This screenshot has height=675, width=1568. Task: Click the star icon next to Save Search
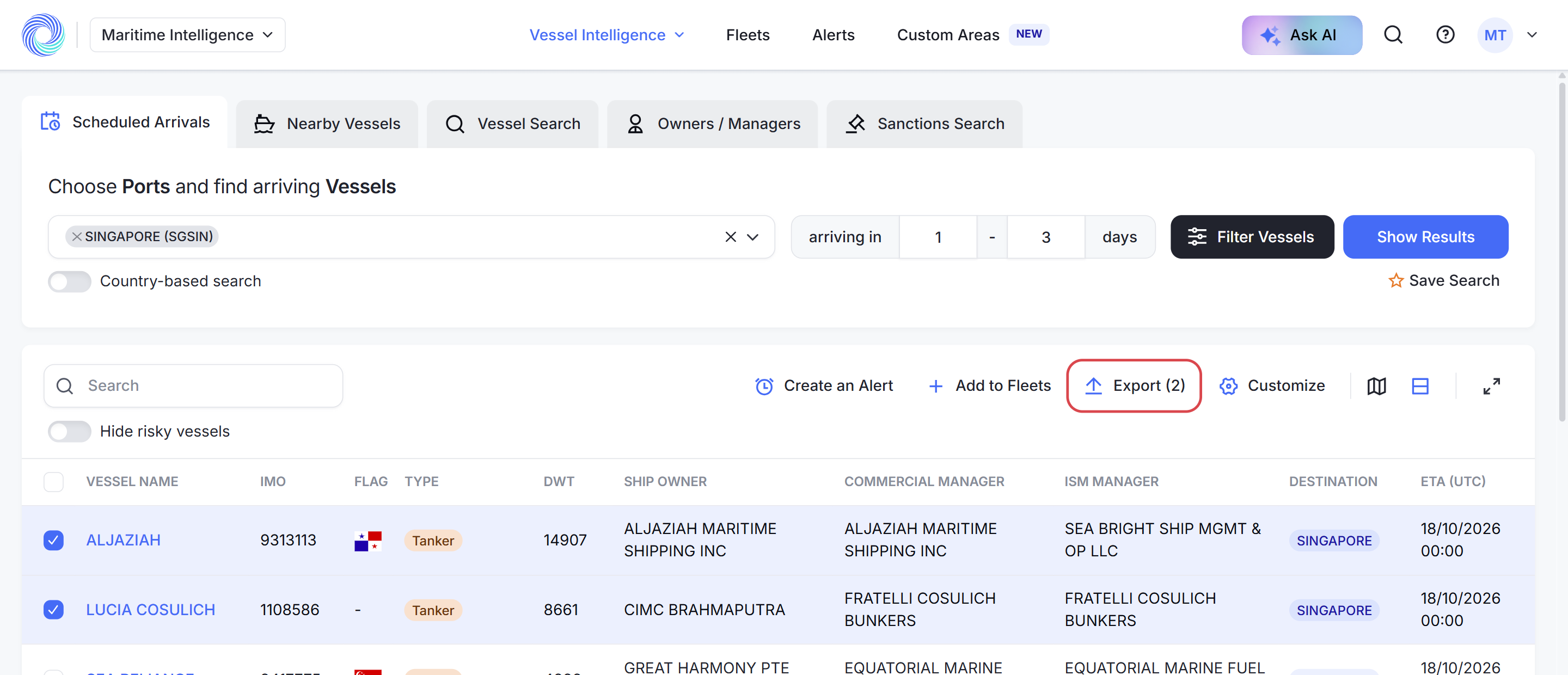(1395, 280)
